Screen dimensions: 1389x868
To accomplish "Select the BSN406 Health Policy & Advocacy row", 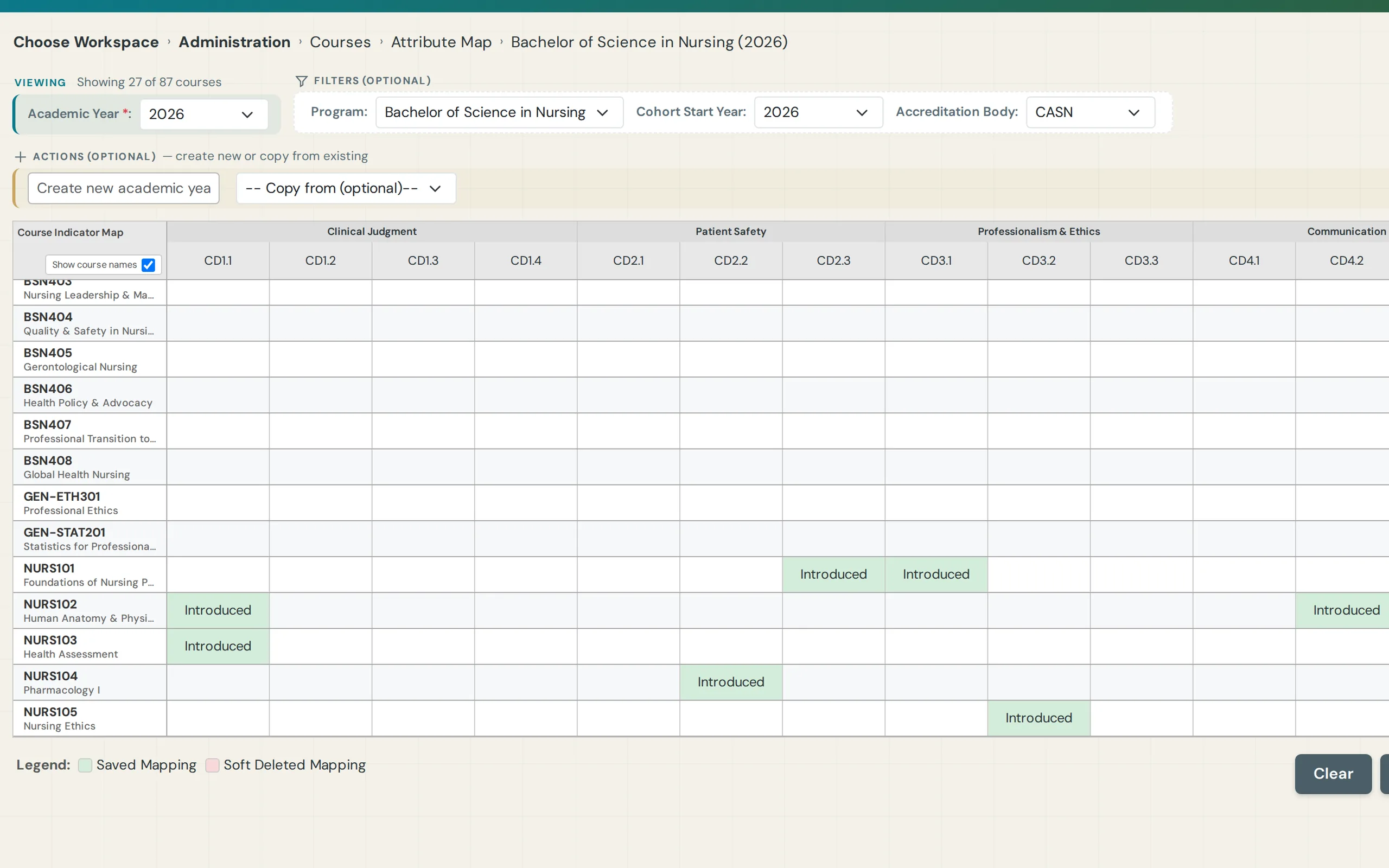I will [90, 395].
